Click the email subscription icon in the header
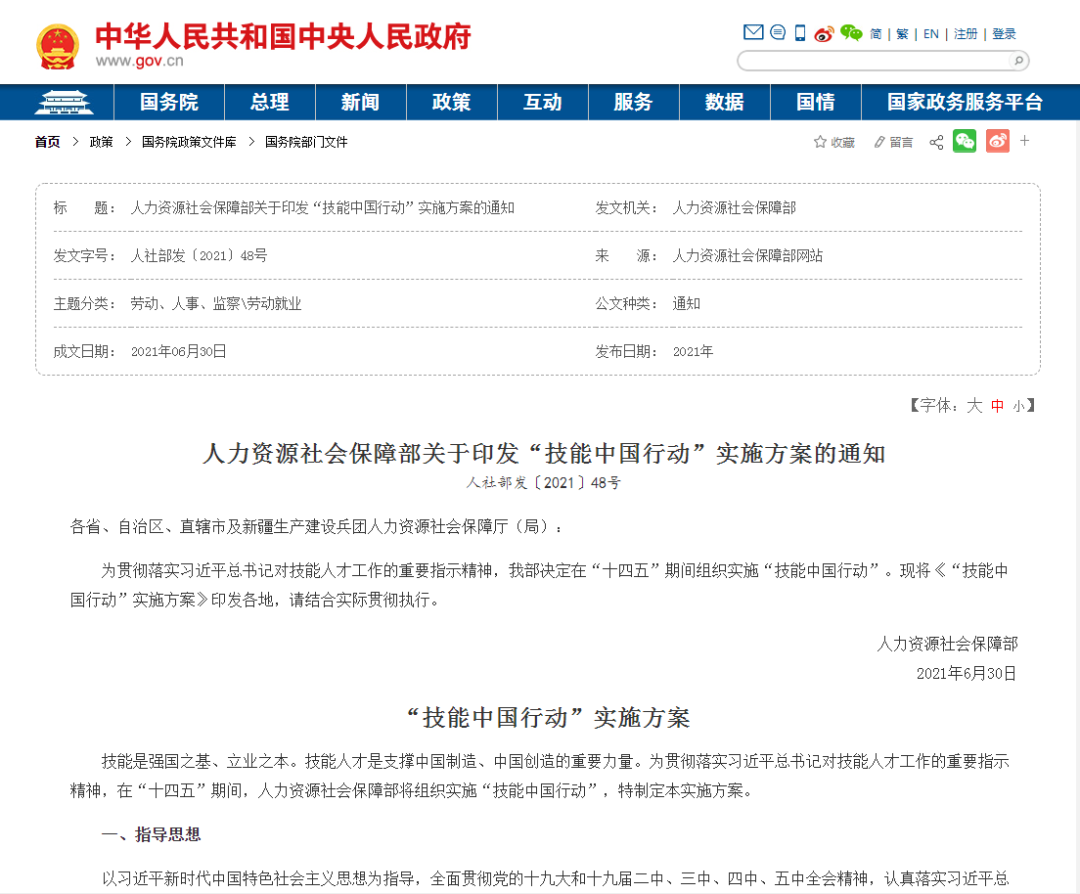Screen dimensions: 1080x894 pos(753,32)
